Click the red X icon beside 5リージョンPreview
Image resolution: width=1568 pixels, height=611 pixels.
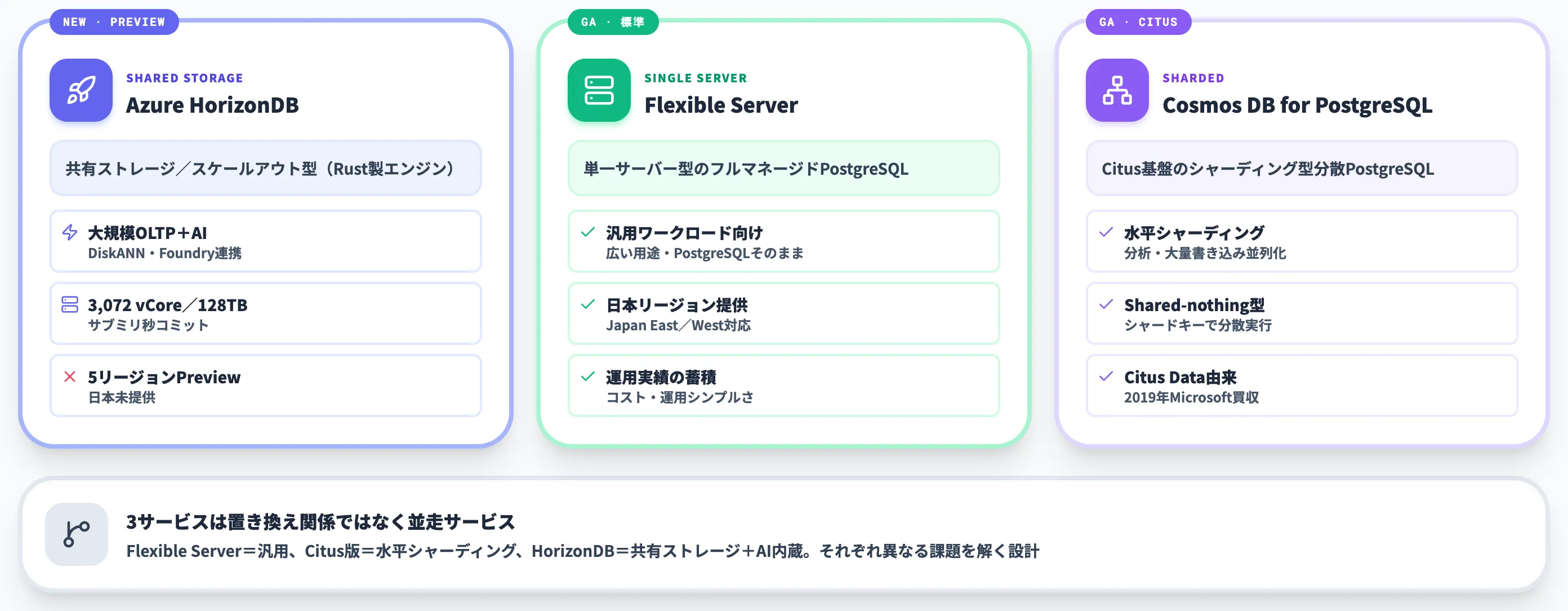[x=70, y=377]
